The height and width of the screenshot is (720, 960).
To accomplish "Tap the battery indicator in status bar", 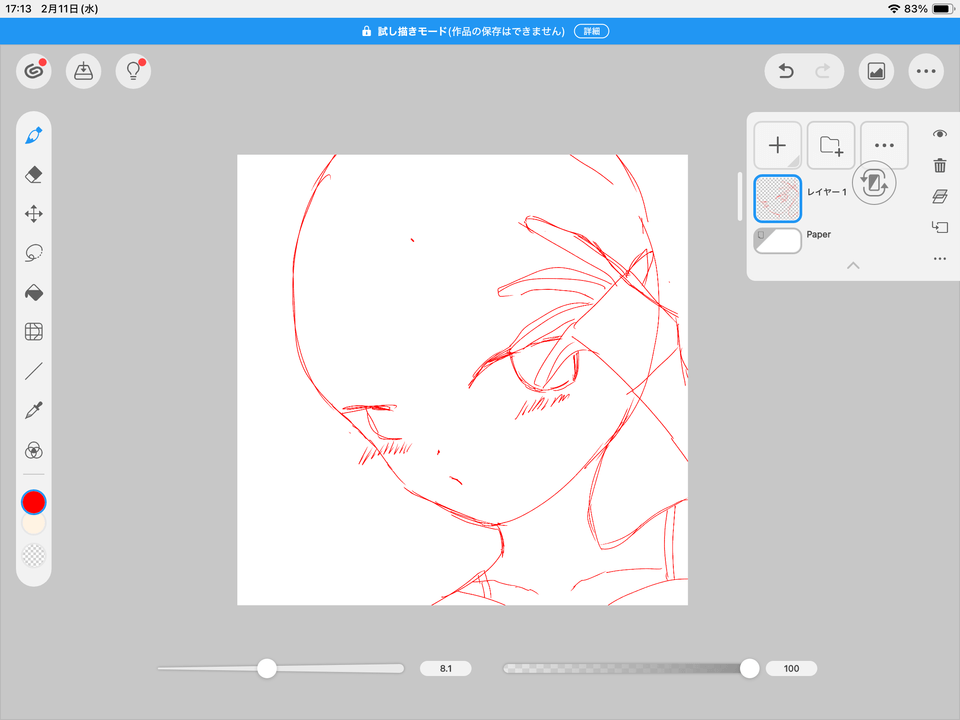I will (943, 9).
